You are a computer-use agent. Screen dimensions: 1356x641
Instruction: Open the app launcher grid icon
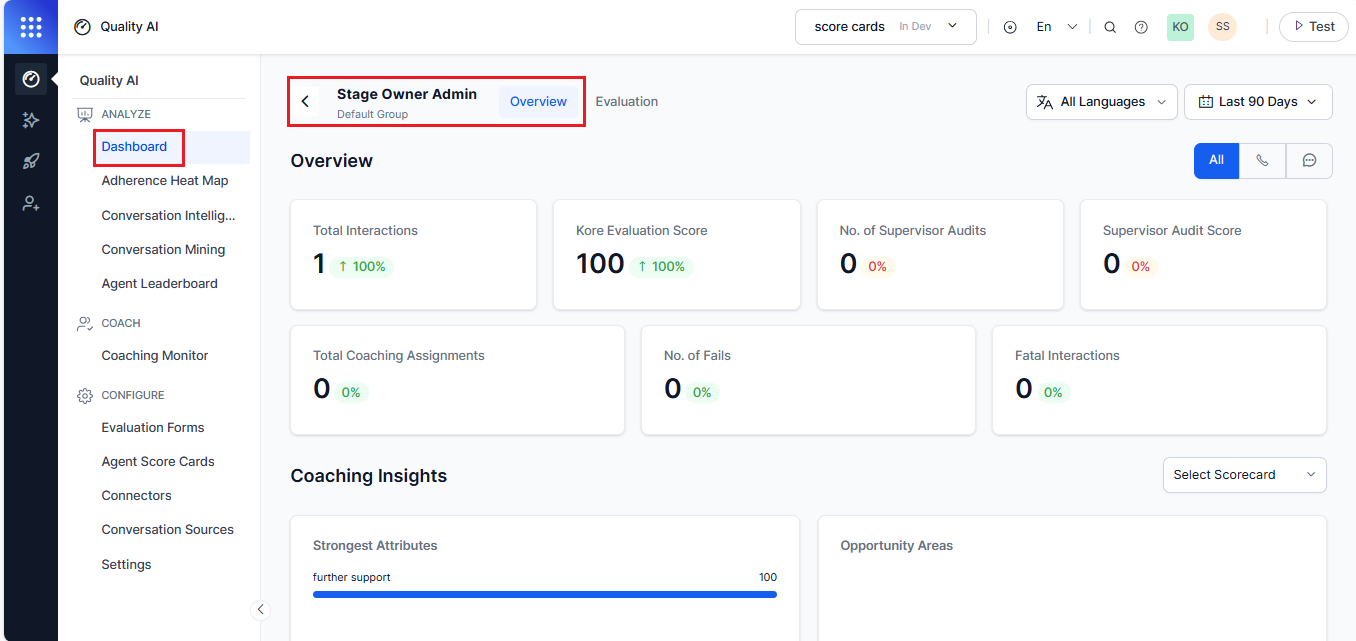30,27
